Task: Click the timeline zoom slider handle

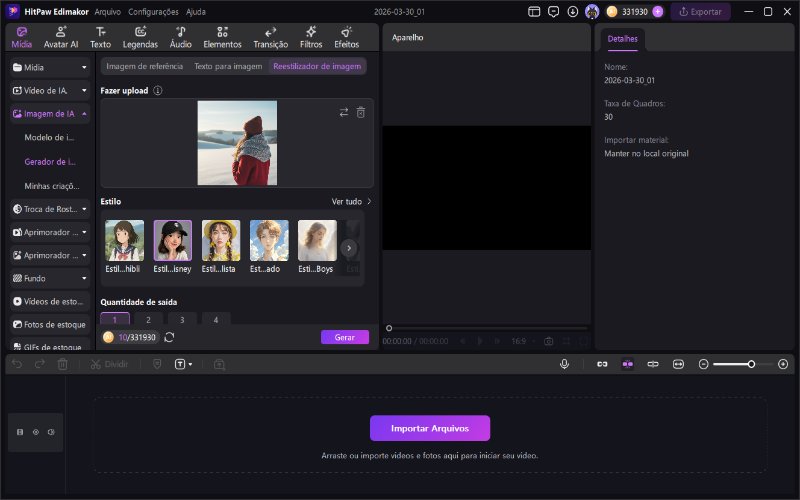Action: coord(751,364)
